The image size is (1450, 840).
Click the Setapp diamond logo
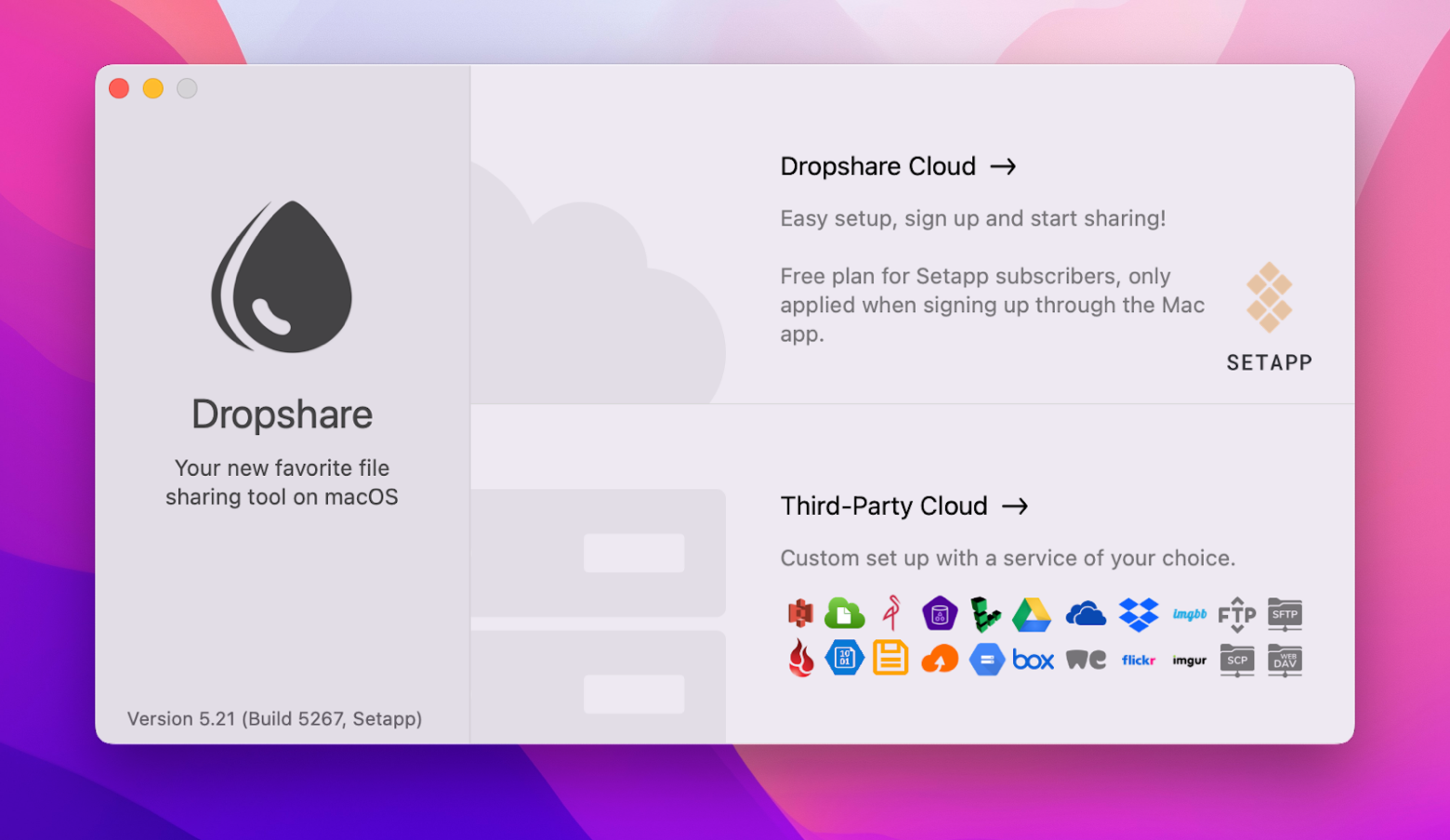1269,299
